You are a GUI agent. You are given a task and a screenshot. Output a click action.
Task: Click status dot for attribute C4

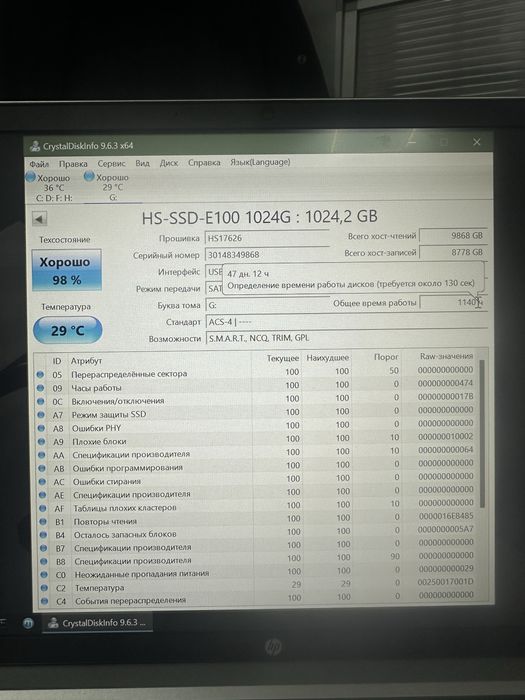click(44, 601)
